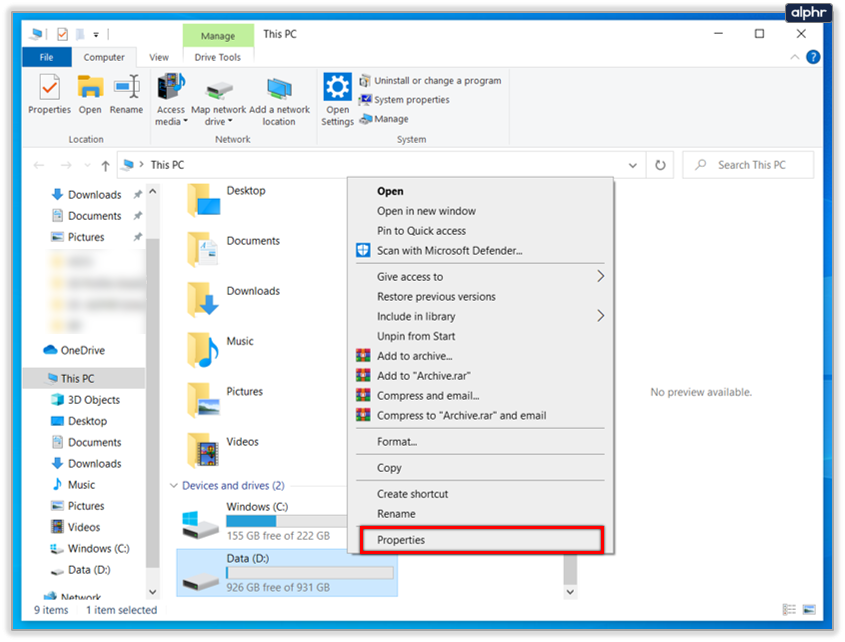Click the navigation Forward arrow
845x642 pixels.
click(x=66, y=165)
